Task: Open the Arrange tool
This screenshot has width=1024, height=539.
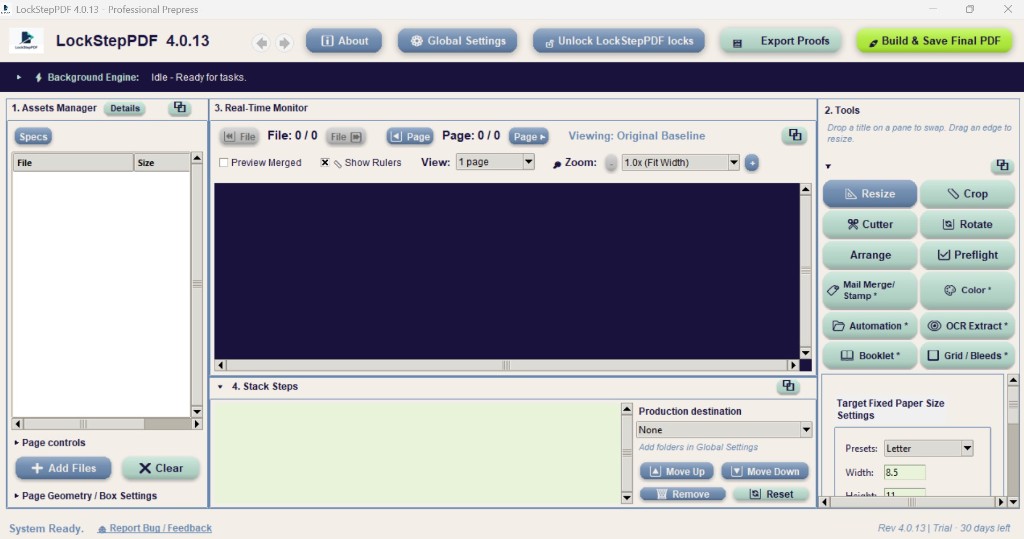Action: [x=870, y=255]
